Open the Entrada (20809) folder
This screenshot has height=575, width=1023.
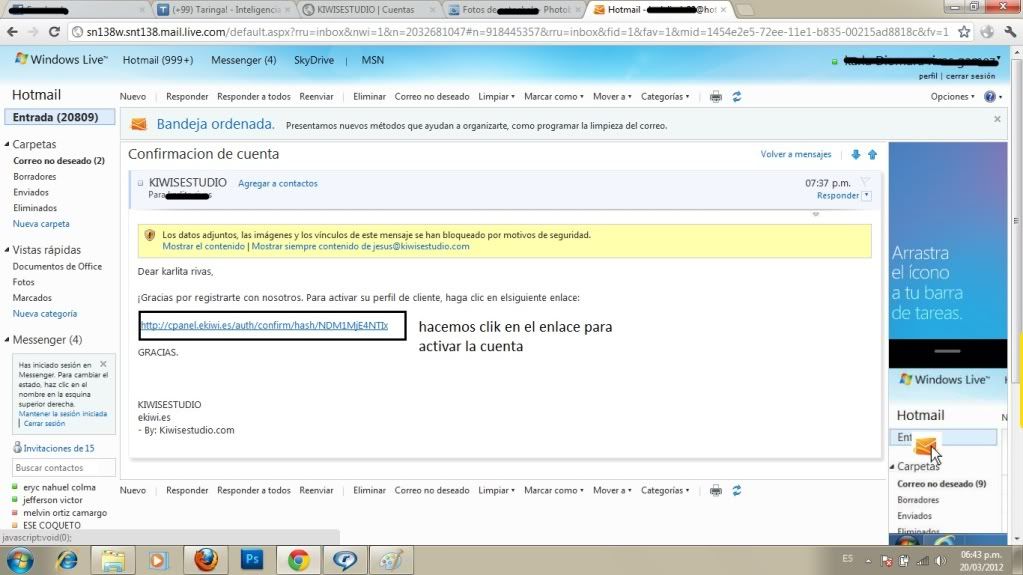click(59, 117)
